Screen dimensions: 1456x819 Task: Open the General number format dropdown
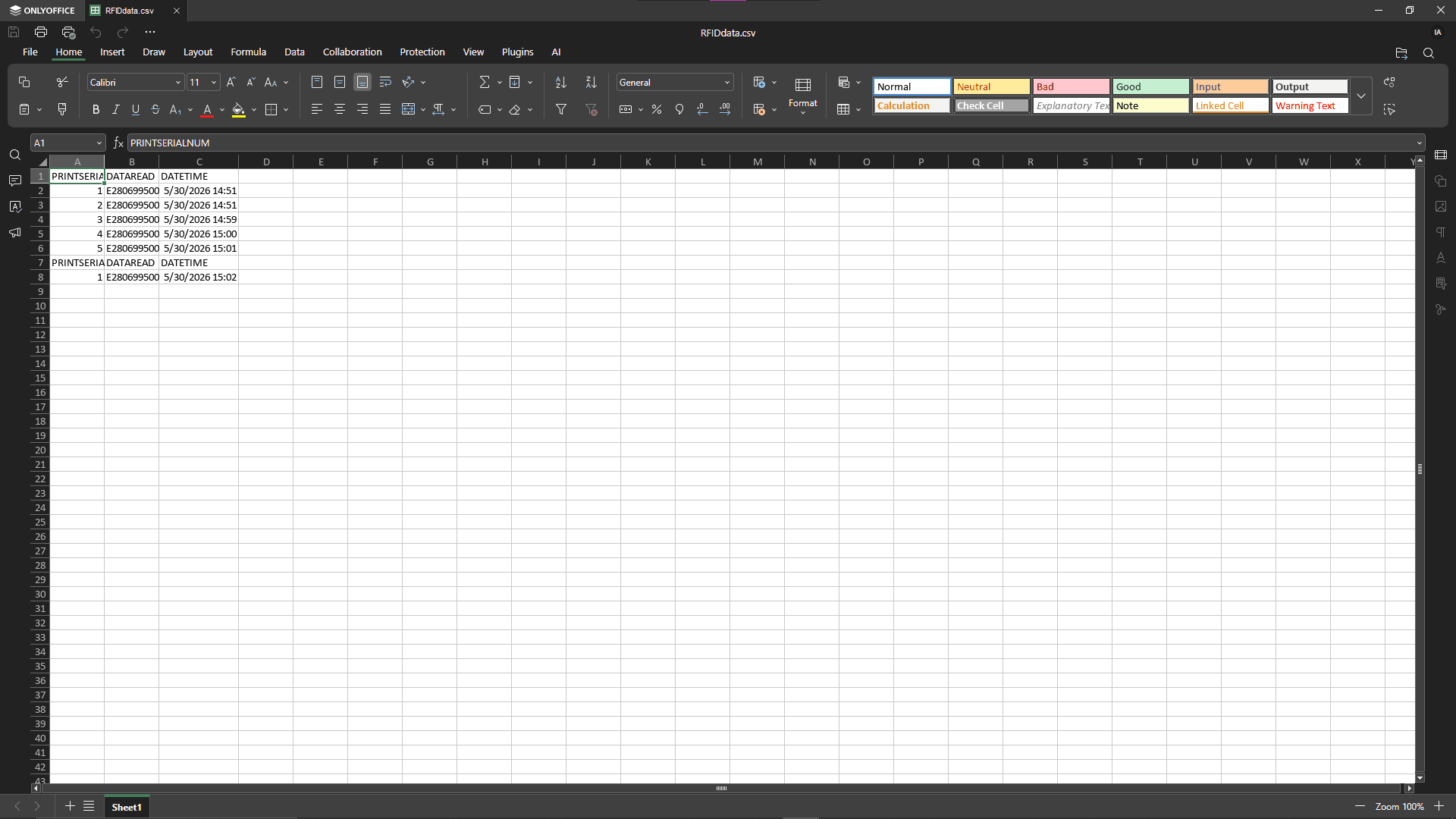point(726,82)
